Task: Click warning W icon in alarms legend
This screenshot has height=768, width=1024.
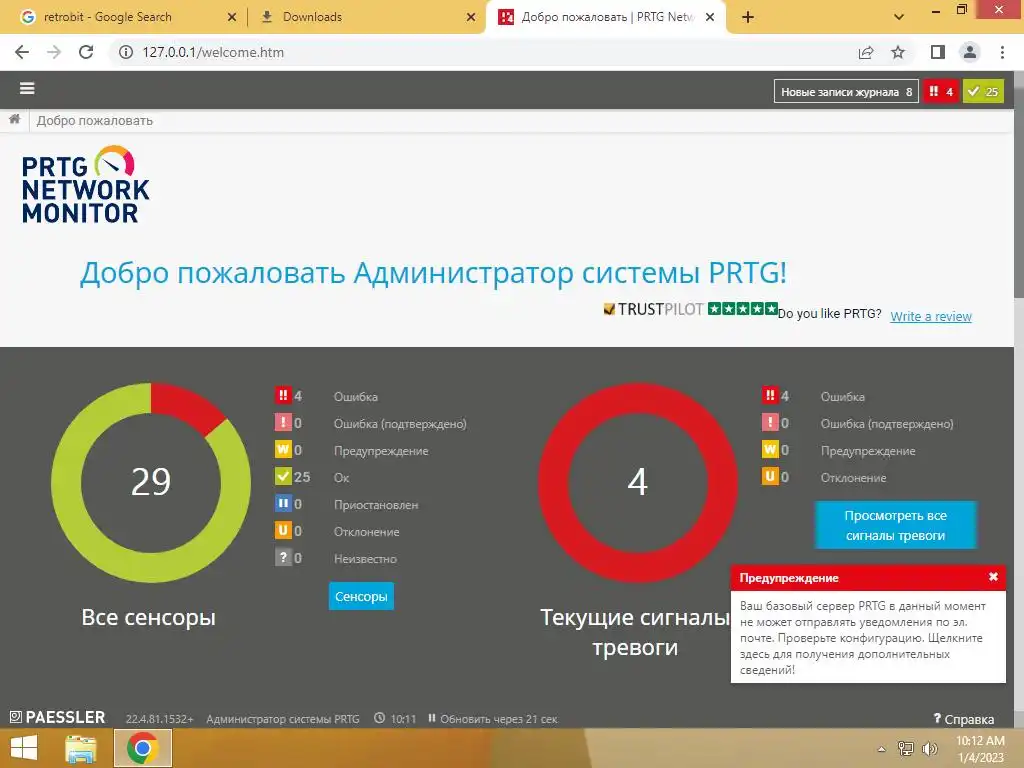Action: (770, 449)
